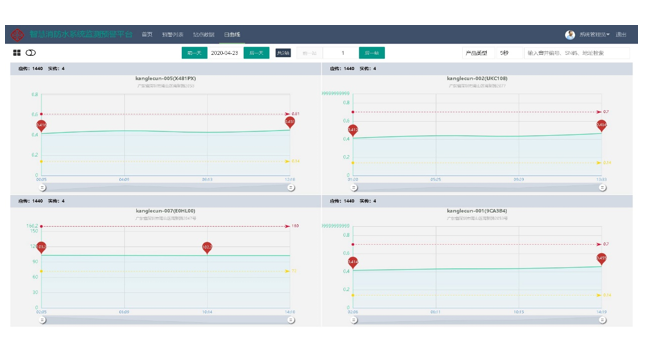Viewport: 650px width, 360px height.
Task: Click right zoom slider handle under kanglecun-001 chart
Action: [x=602, y=320]
